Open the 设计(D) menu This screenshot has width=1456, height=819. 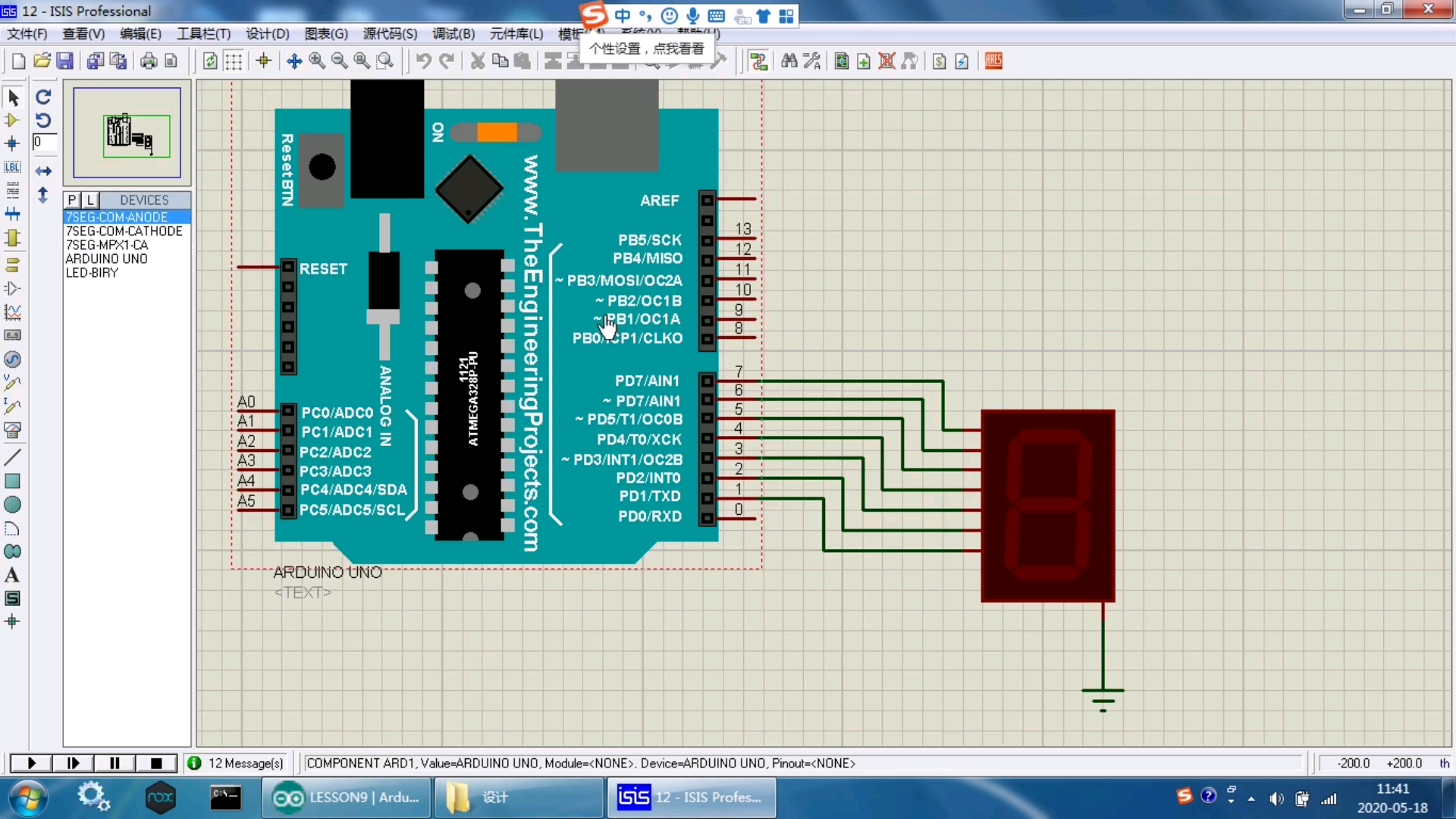[x=268, y=34]
